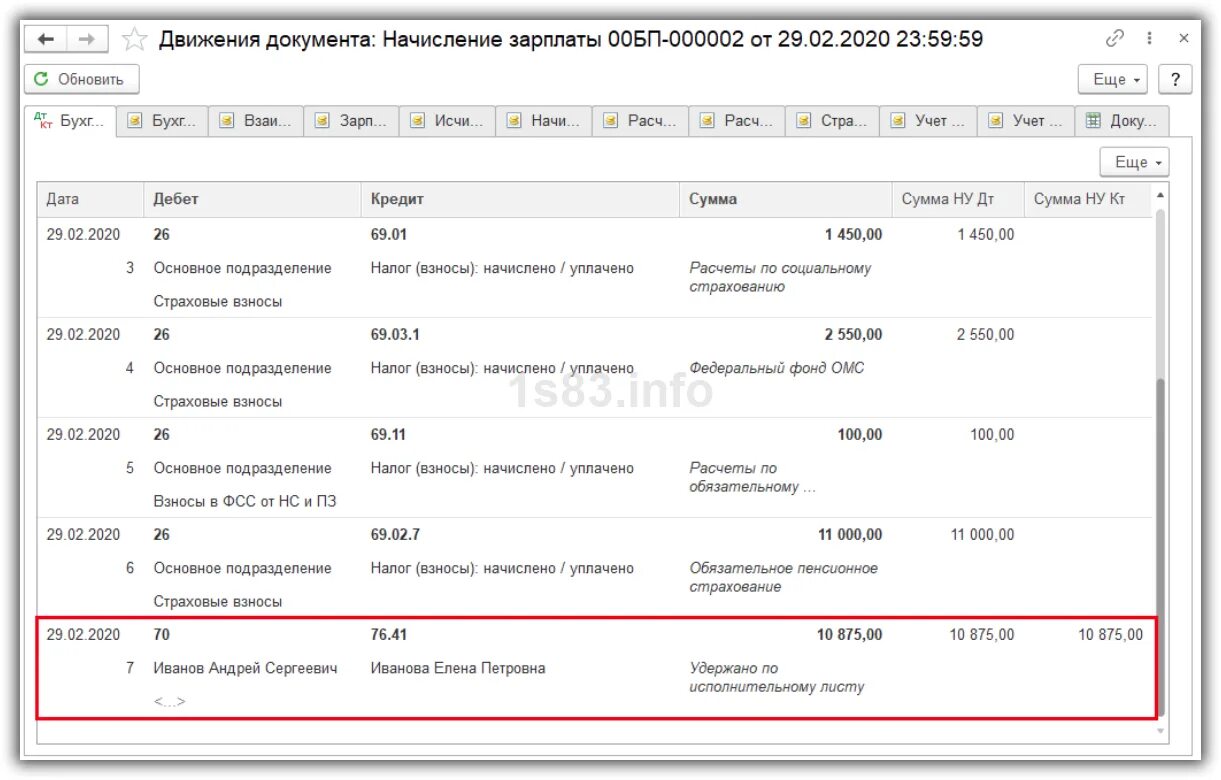Click the Обновить refresh button
The height and width of the screenshot is (780, 1221).
pos(82,79)
